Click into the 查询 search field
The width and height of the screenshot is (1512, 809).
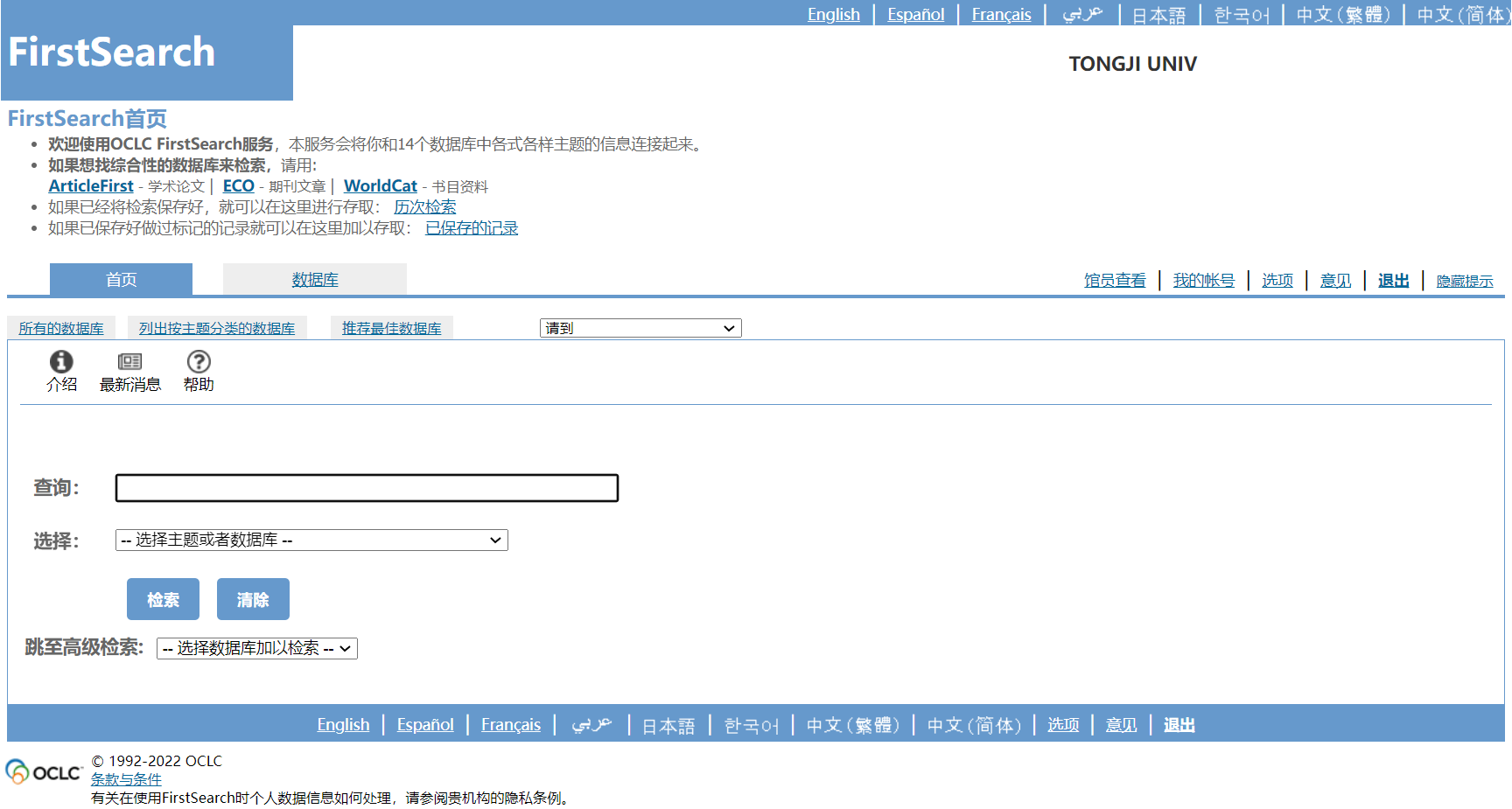click(x=367, y=488)
